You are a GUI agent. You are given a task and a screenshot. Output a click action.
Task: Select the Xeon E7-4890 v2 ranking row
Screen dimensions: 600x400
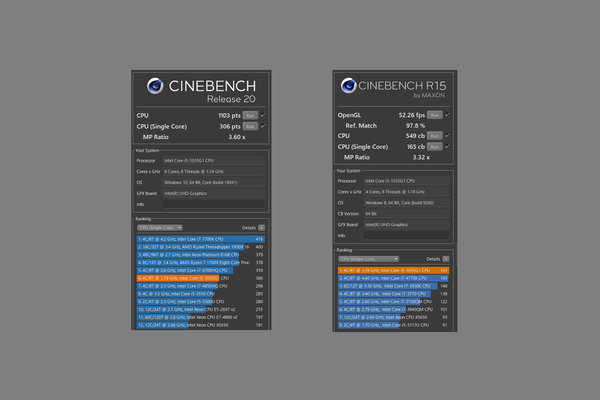[x=201, y=317]
